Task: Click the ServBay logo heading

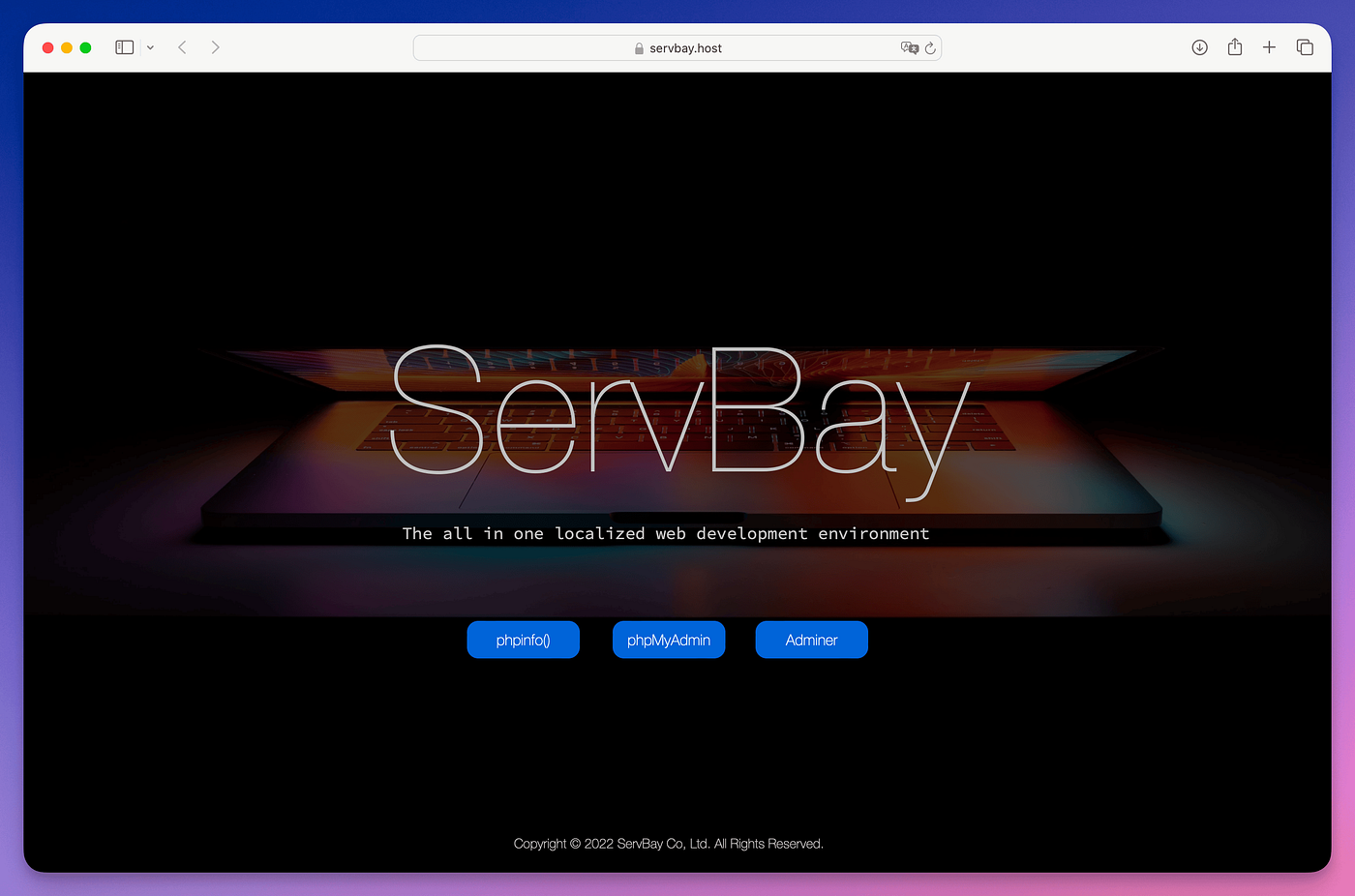Action: tap(679, 421)
